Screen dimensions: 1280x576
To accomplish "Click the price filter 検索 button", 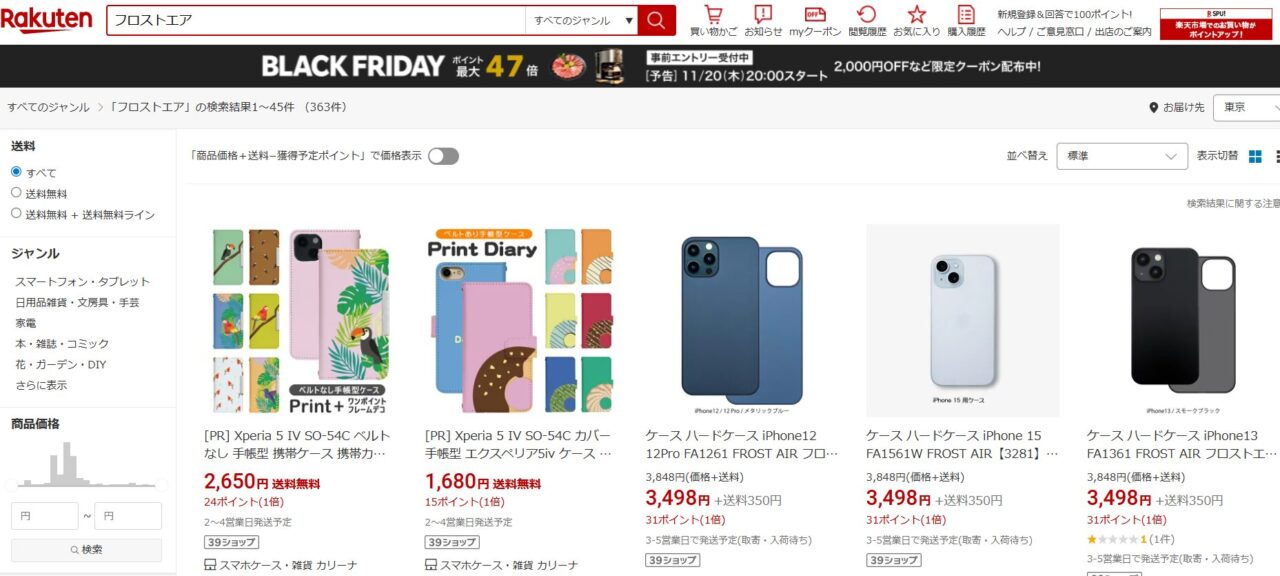I will [86, 550].
